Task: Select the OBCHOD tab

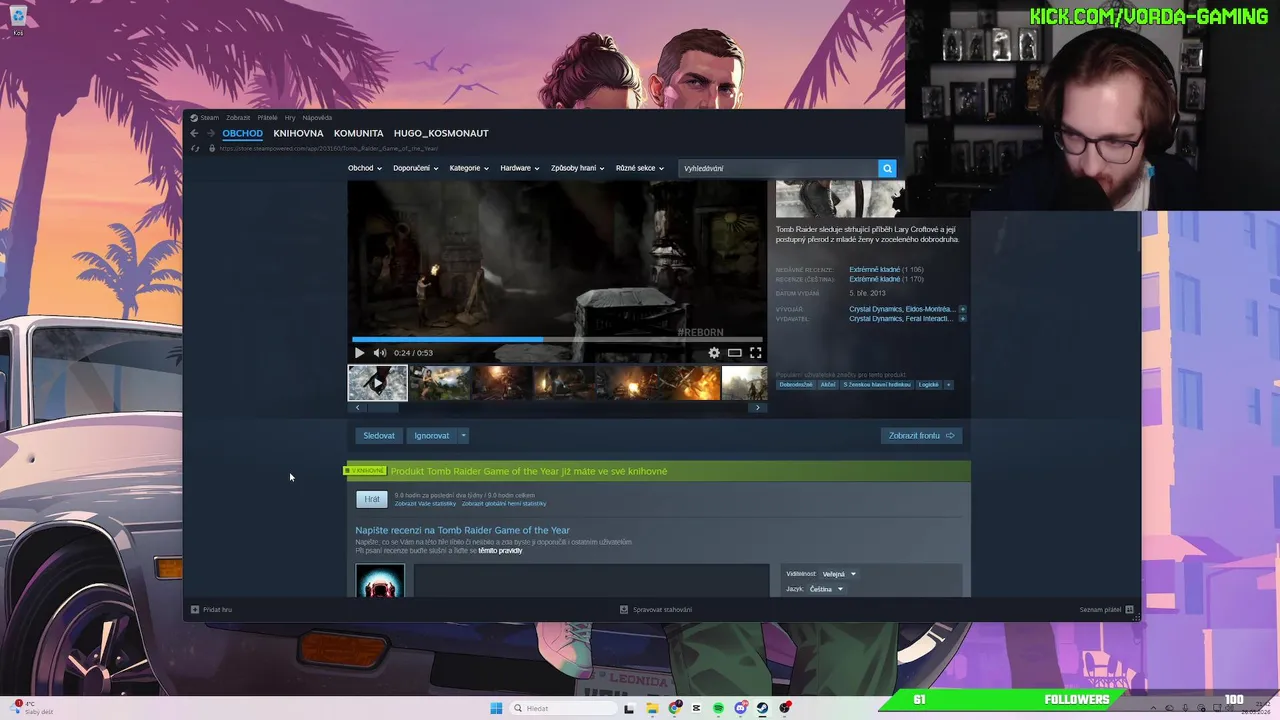Action: pos(242,133)
